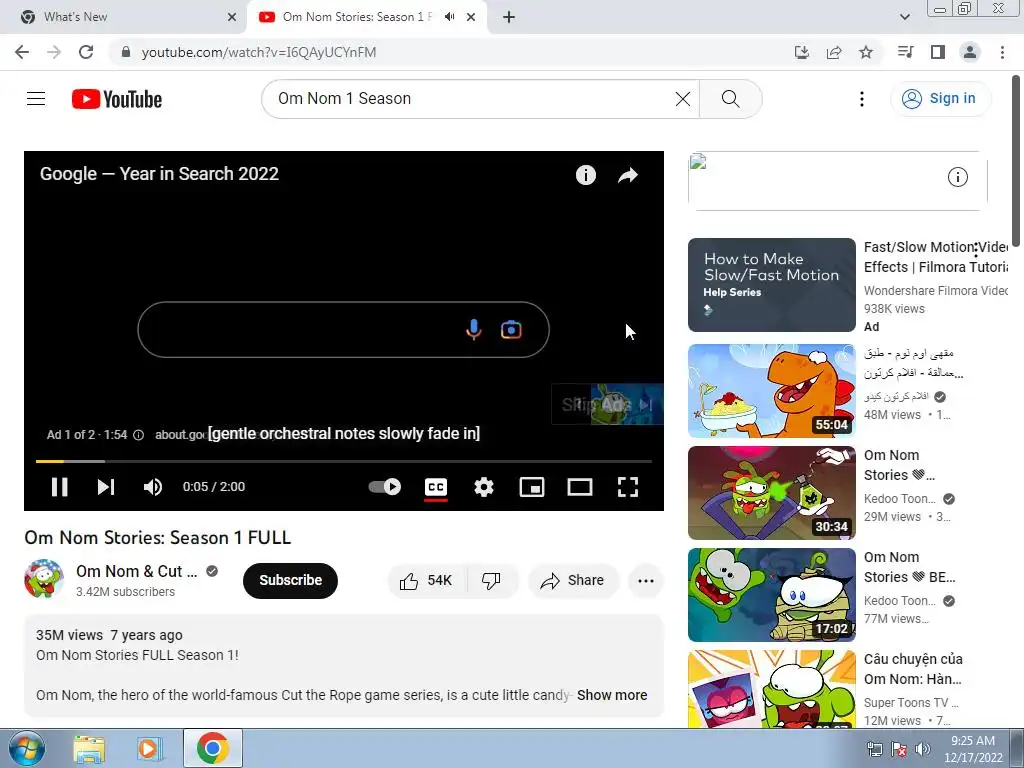Open the about.google ad link
Screen dimensions: 1024x768
tap(180, 434)
